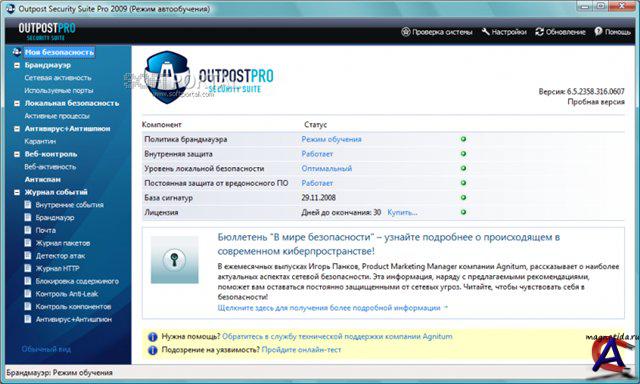The height and width of the screenshot is (384, 640).
Task: Open Активные процессы
Action: click(57, 116)
